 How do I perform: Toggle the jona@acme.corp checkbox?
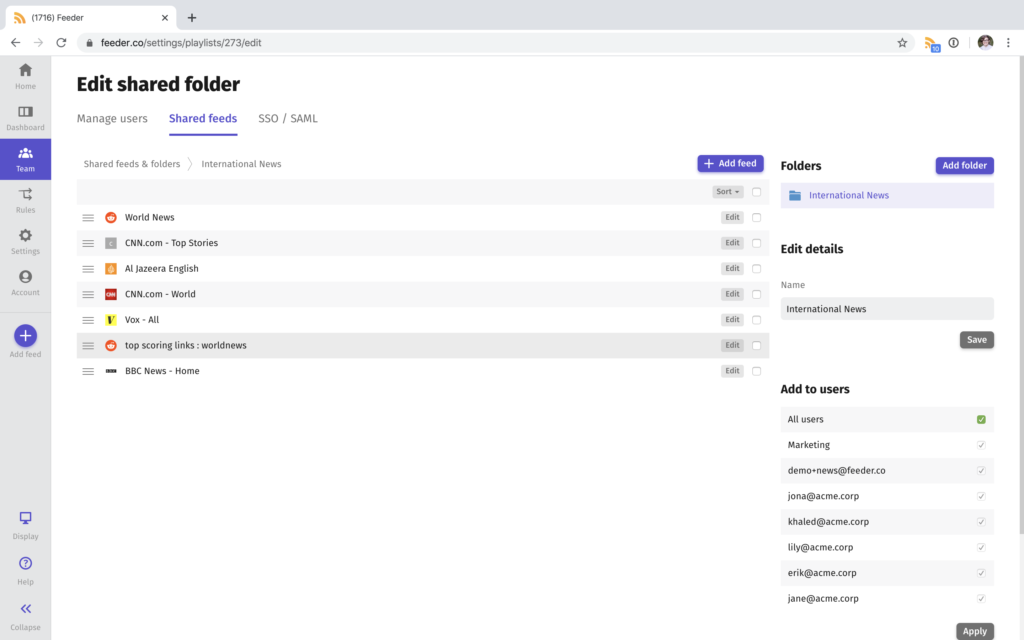pyautogui.click(x=981, y=496)
